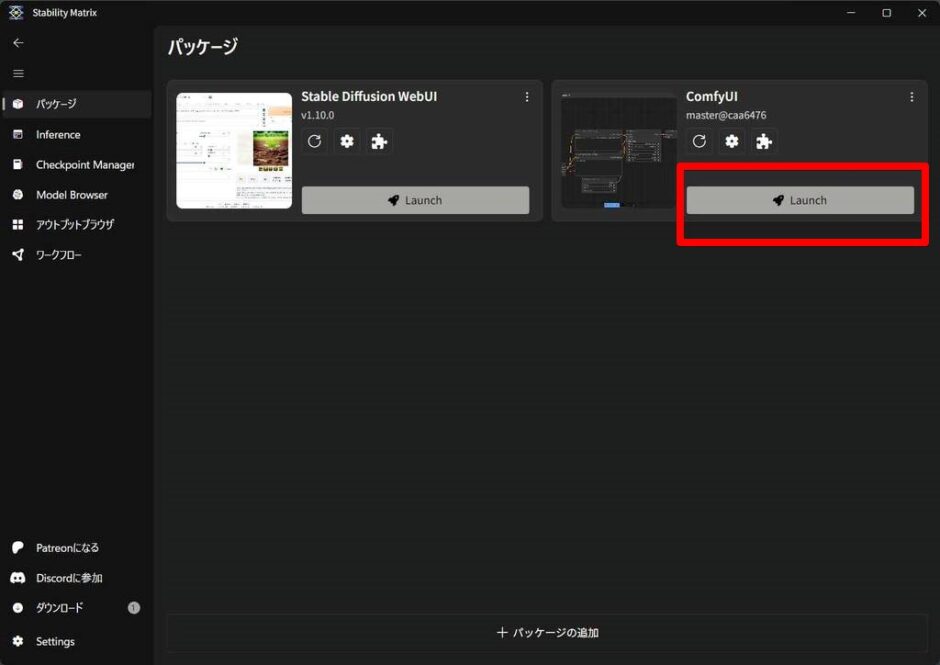Viewport: 940px width, 665px height.
Task: Open ComfyUI extensions puzzle icon
Action: pyautogui.click(x=764, y=141)
